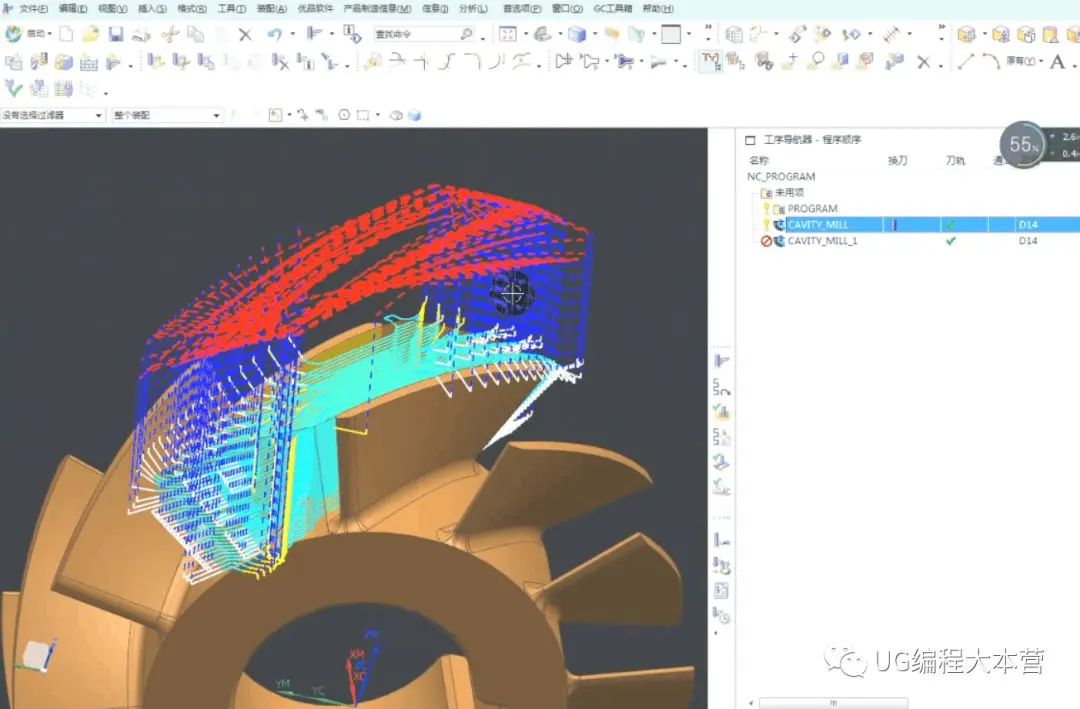
Task: Click the Tool Path column header
Action: click(x=955, y=161)
